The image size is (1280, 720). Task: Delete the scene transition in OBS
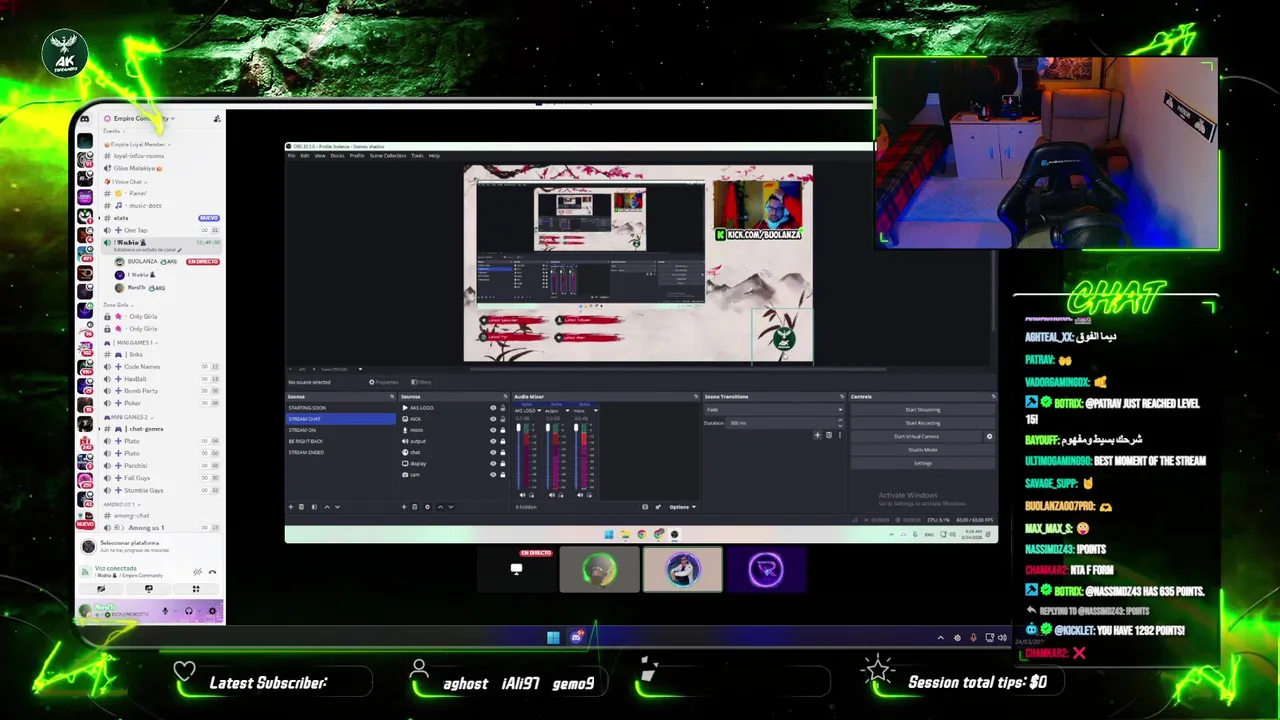coord(829,435)
